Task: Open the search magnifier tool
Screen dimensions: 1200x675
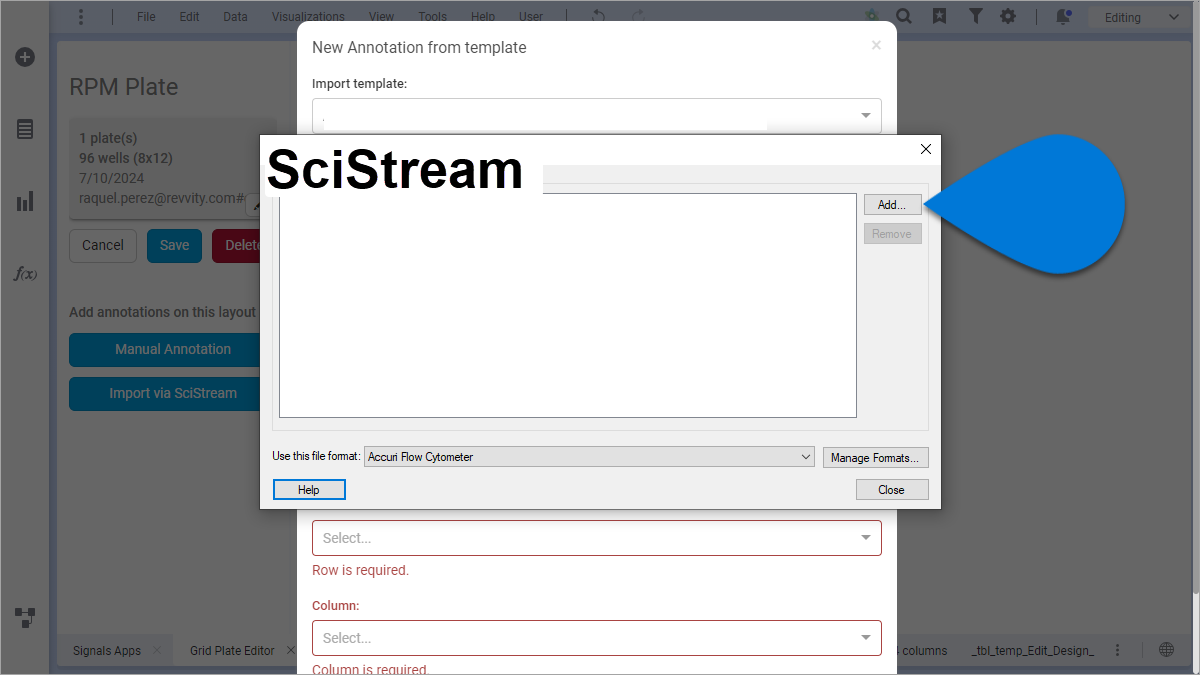Action: tap(904, 17)
